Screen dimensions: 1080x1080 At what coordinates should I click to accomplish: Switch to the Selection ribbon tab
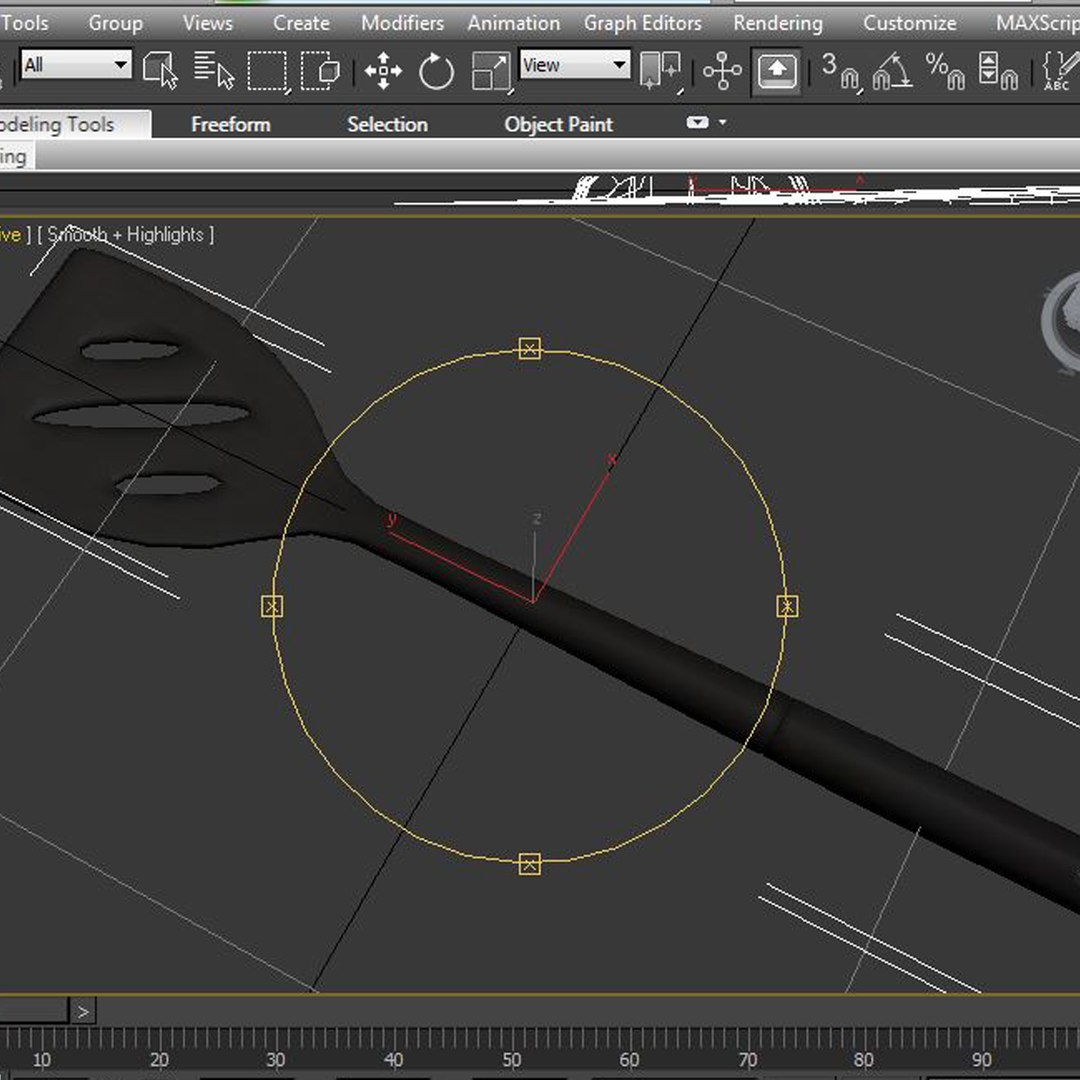point(387,124)
